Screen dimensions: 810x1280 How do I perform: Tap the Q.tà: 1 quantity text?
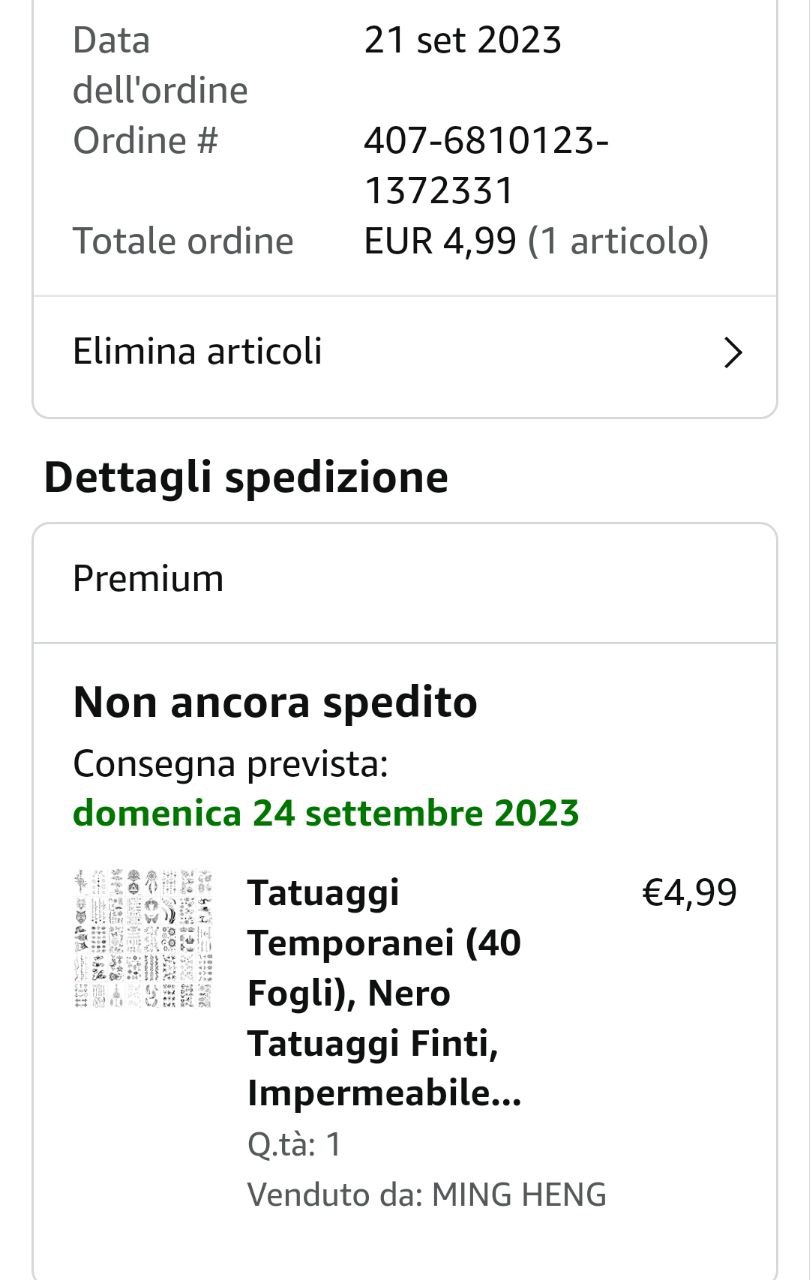pos(294,1144)
